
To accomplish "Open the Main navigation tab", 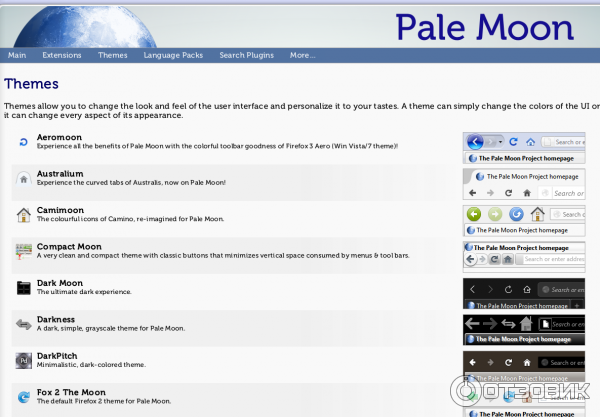I will 17,55.
